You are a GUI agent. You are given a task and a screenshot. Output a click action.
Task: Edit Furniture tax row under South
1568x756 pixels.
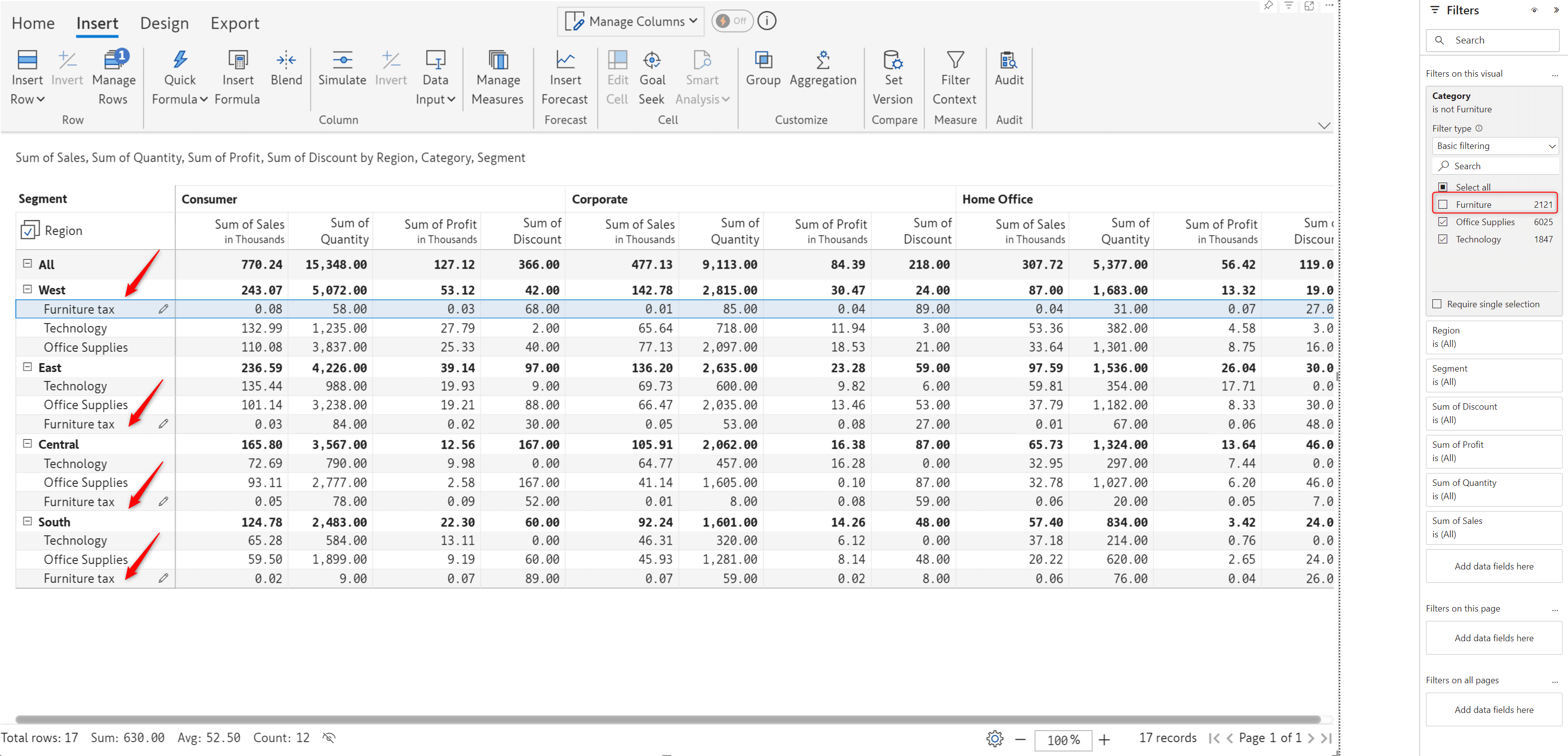[x=163, y=578]
